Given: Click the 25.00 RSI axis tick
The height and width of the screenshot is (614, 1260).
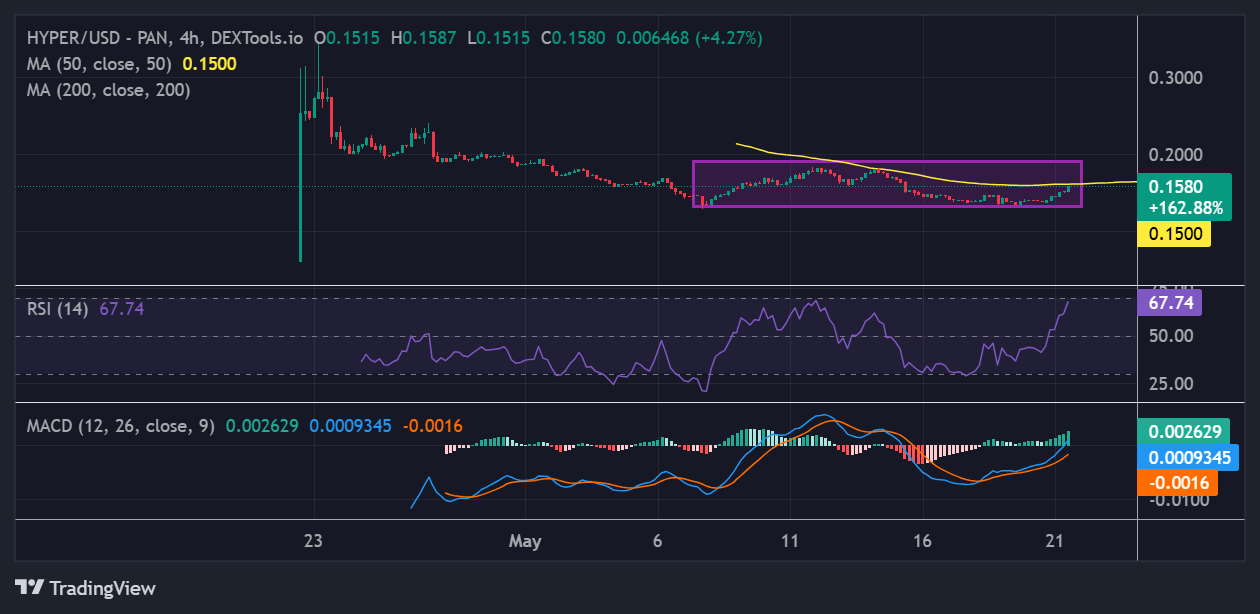Looking at the screenshot, I should (1170, 384).
